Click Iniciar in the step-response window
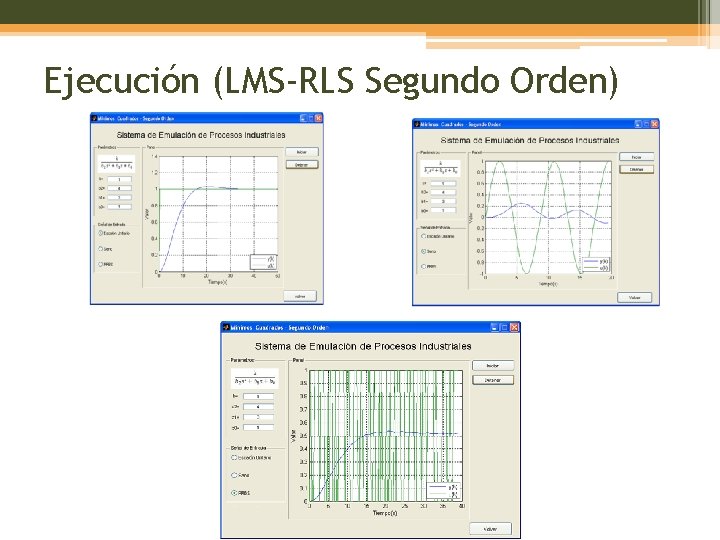The width and height of the screenshot is (720, 540). point(302,152)
